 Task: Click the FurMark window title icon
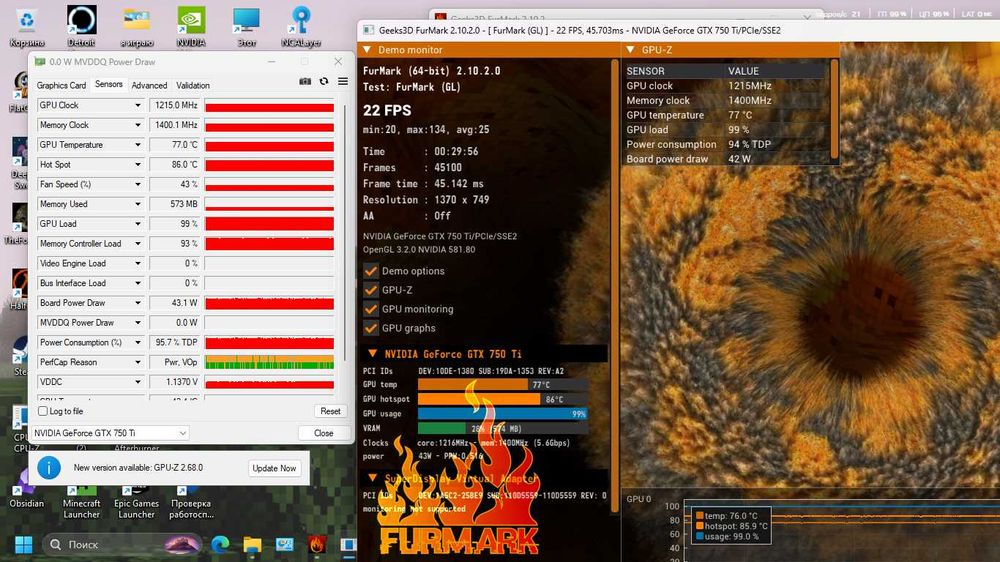tap(369, 30)
